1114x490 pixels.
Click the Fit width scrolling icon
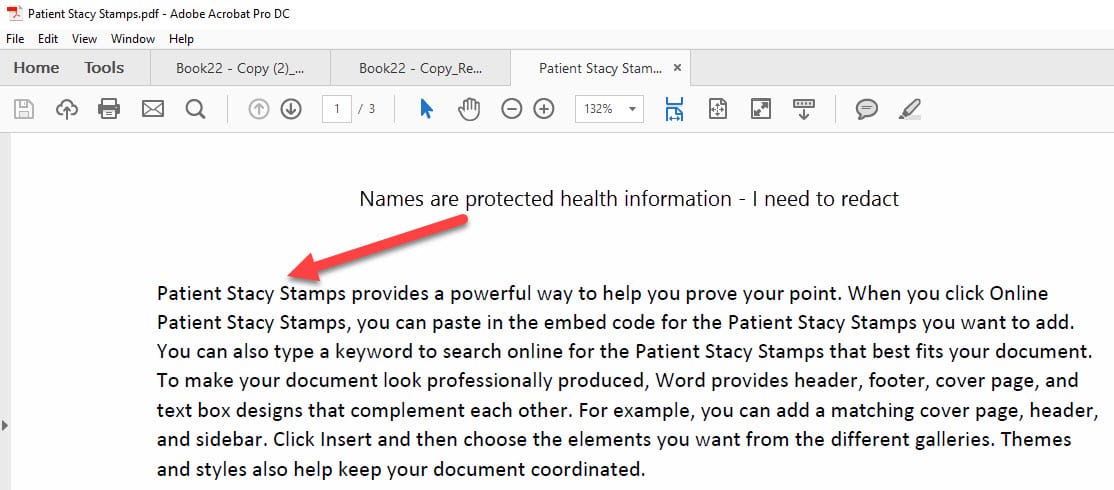click(674, 109)
